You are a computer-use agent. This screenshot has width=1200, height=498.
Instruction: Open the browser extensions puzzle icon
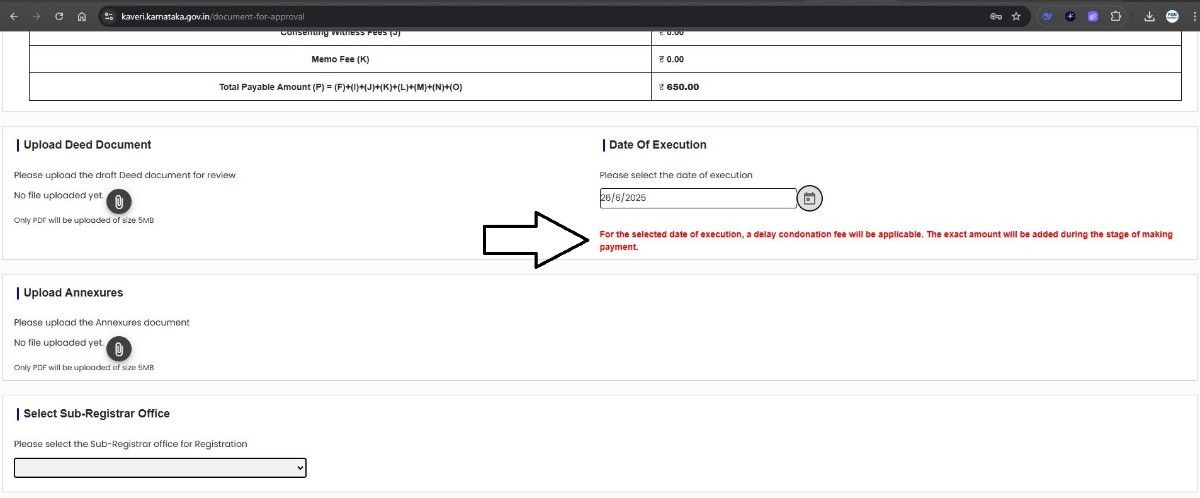(1115, 17)
